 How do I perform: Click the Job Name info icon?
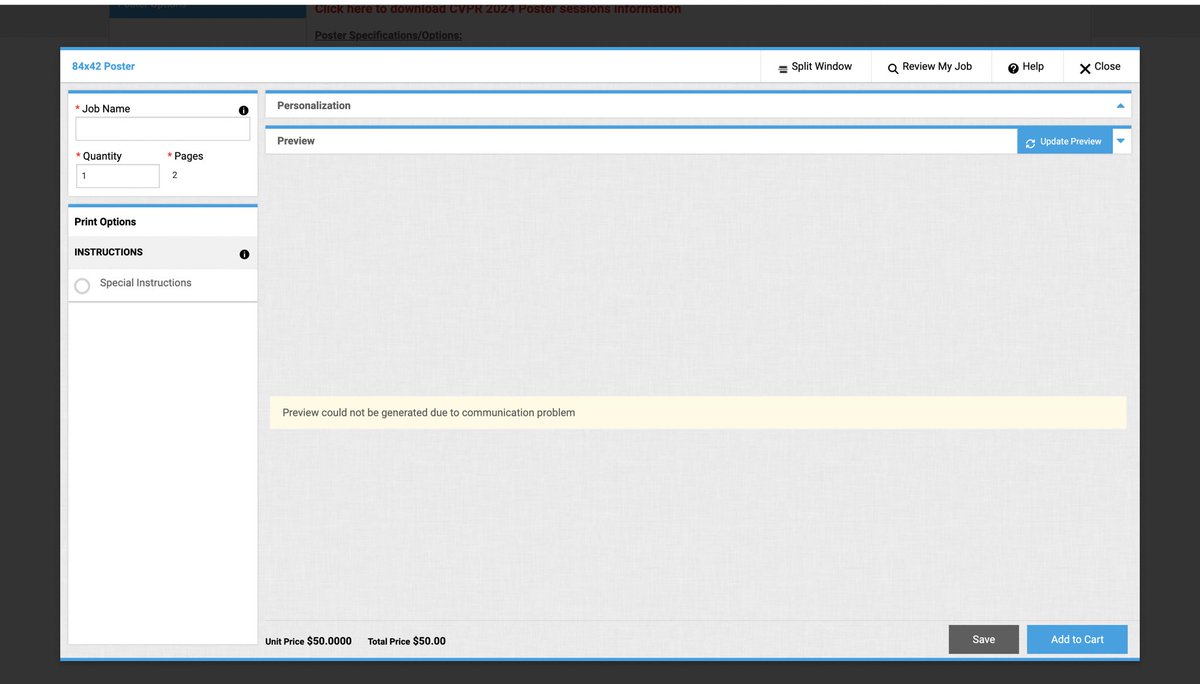click(x=243, y=110)
